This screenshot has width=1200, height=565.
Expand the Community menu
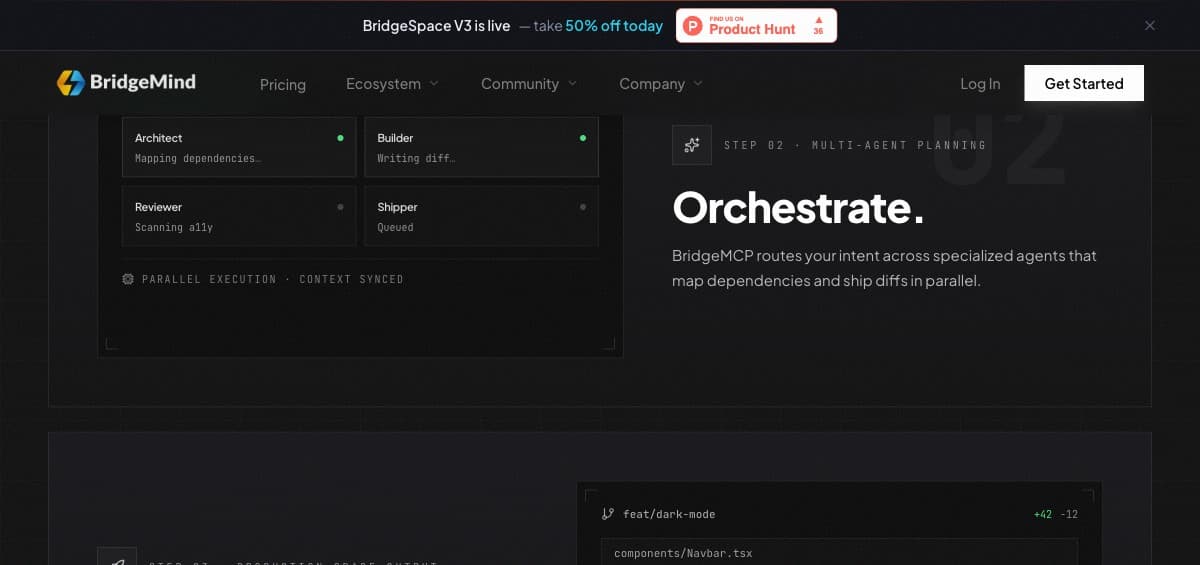pos(529,84)
